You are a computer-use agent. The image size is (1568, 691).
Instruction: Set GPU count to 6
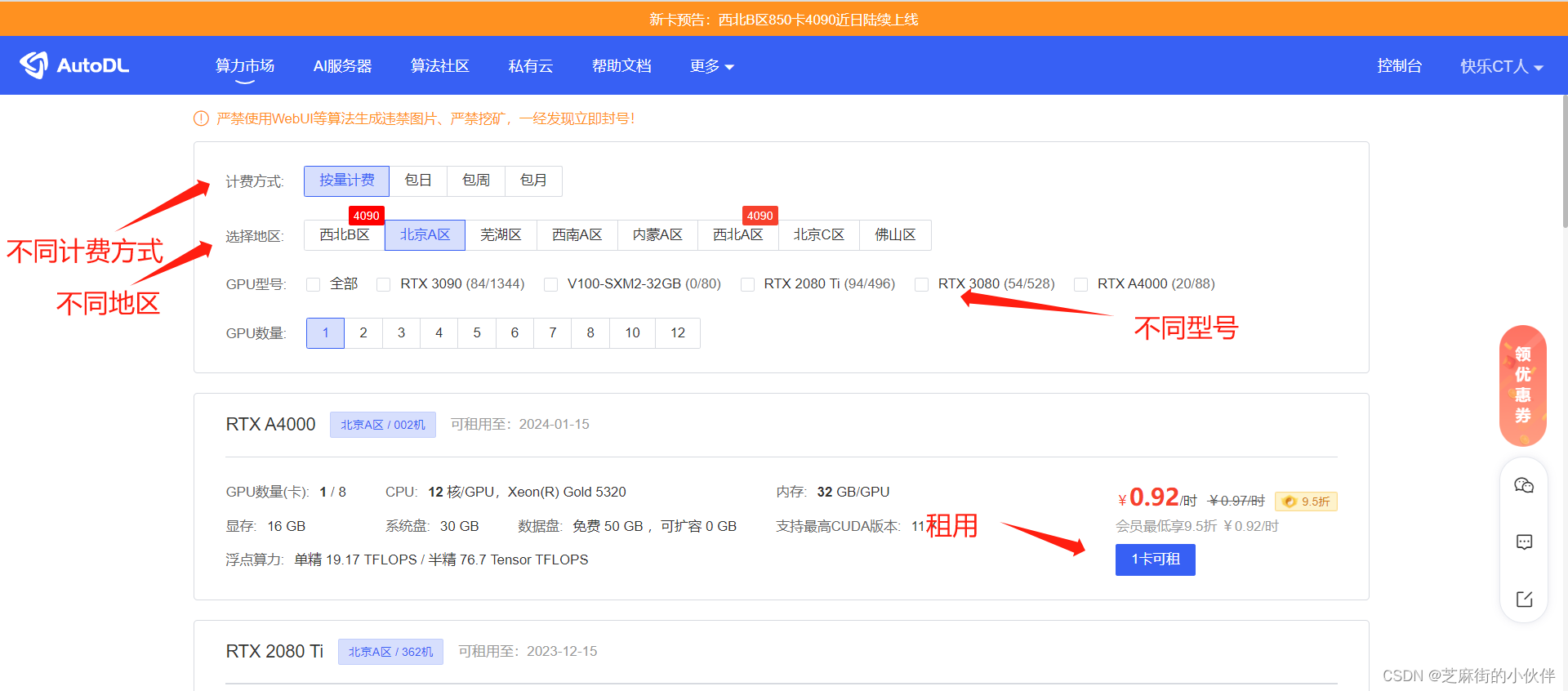pos(514,333)
